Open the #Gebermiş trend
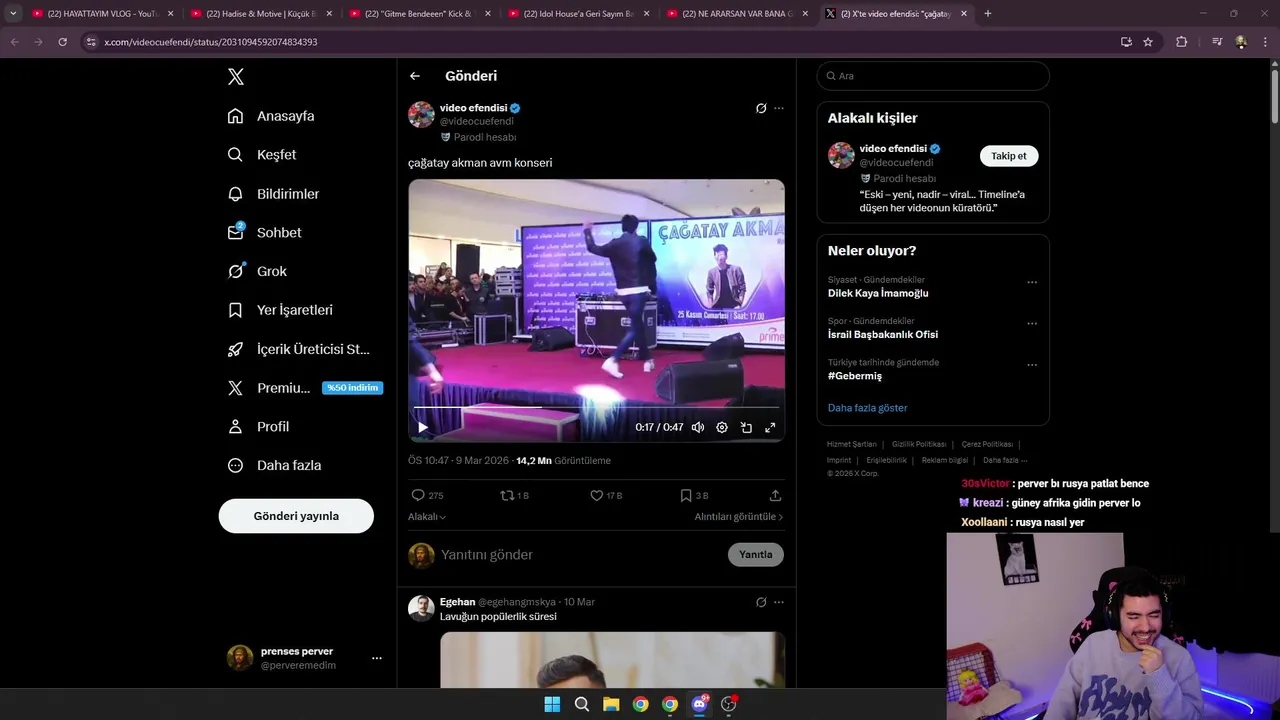Screen dimensions: 1280x720 [855, 376]
